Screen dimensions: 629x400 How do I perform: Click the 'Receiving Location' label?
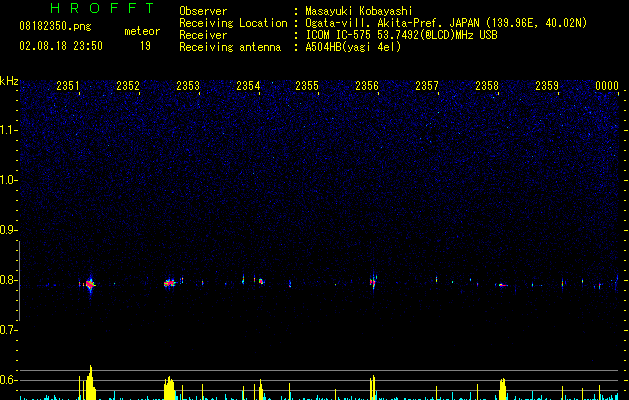[x=233, y=23]
